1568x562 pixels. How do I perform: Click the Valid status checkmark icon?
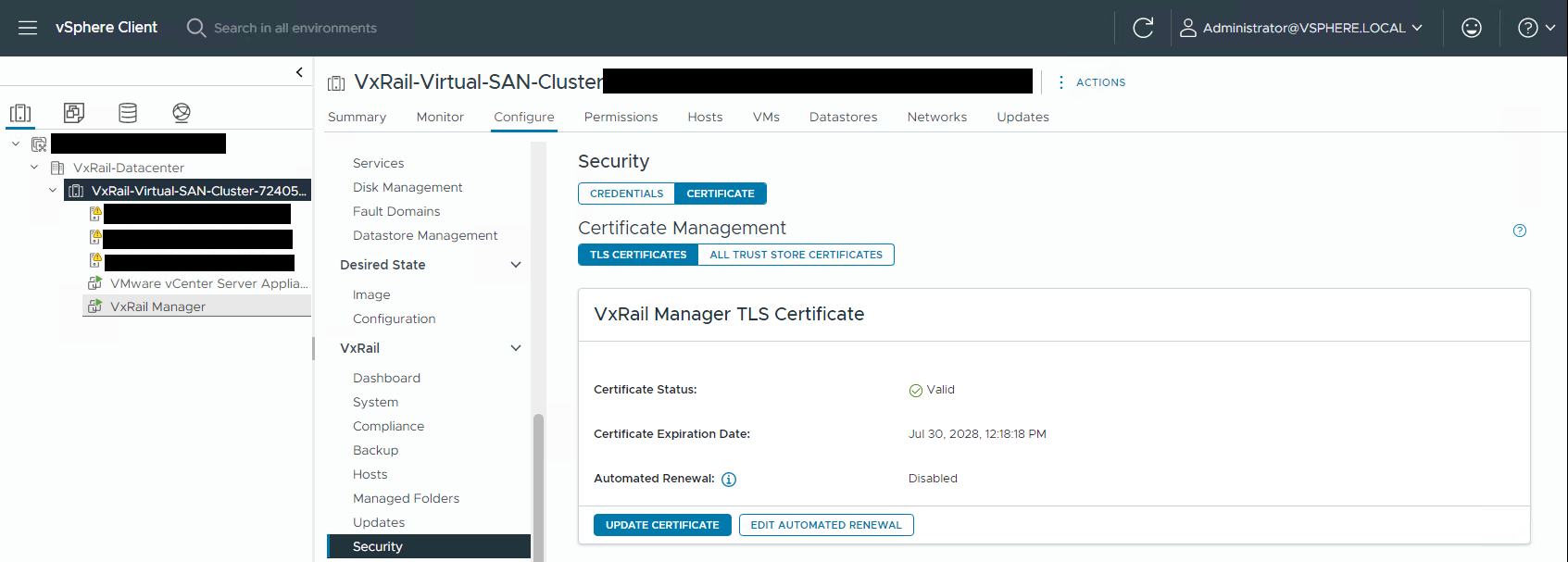coord(915,391)
